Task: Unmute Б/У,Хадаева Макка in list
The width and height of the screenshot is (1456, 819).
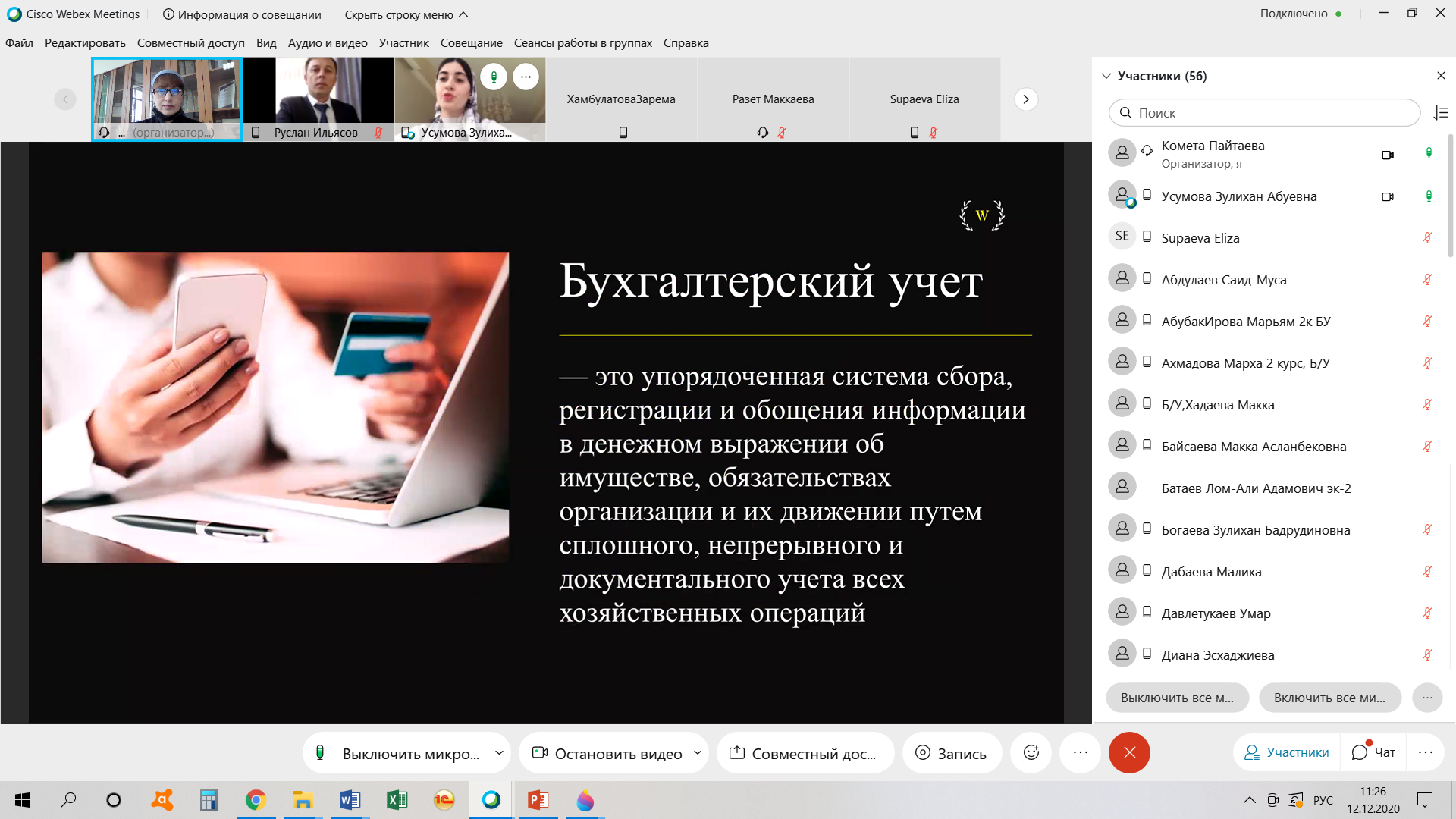Action: click(x=1427, y=405)
